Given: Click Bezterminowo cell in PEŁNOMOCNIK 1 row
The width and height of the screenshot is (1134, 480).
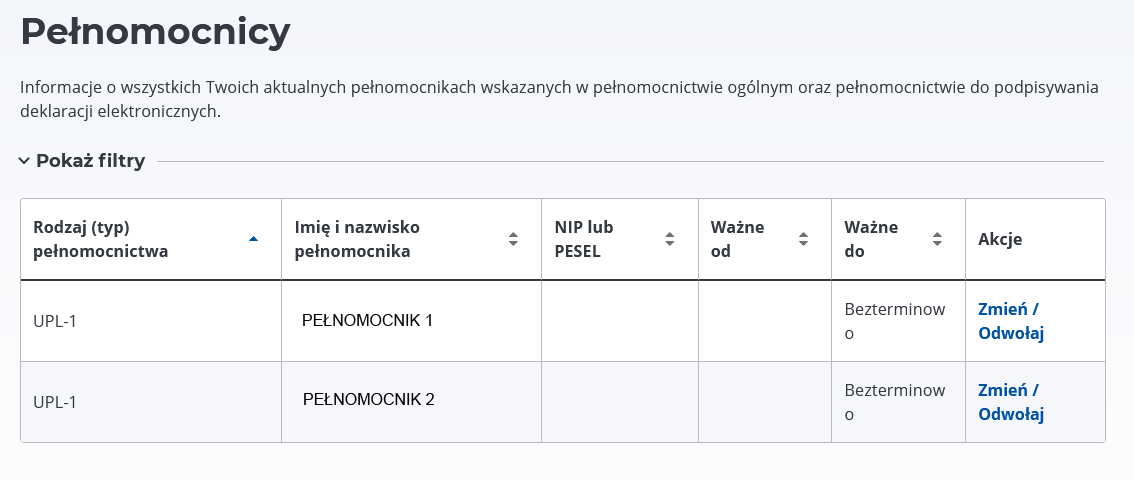Looking at the screenshot, I should 894,321.
